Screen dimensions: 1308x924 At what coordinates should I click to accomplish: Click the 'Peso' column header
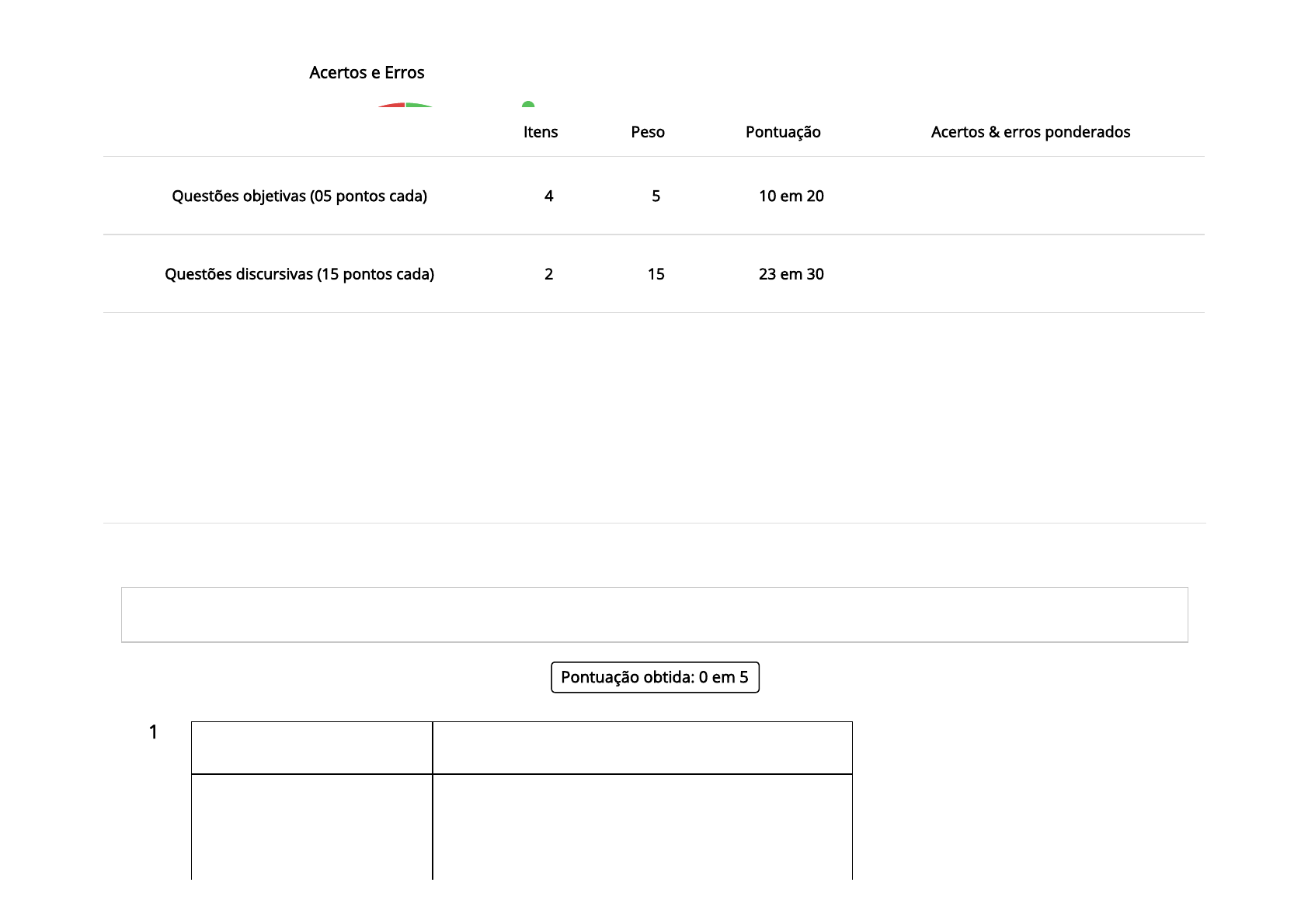click(648, 132)
